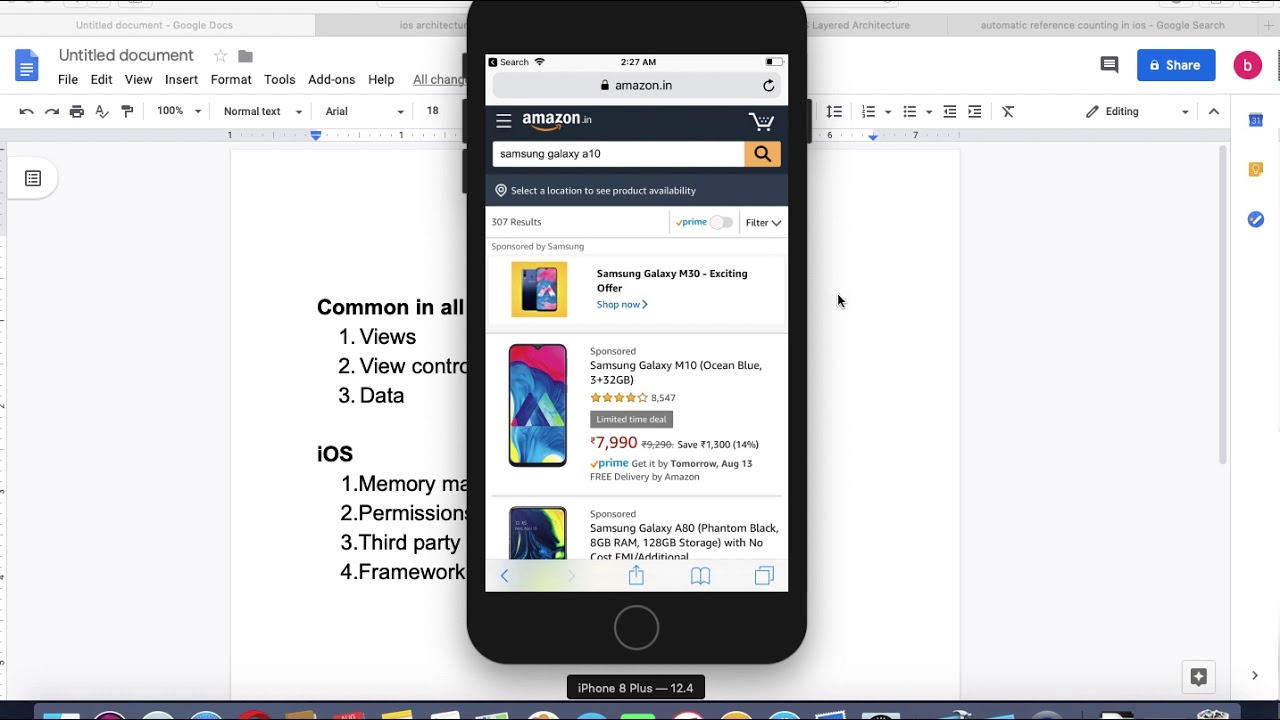Open the document outline icon
This screenshot has width=1280, height=720.
[x=33, y=179]
